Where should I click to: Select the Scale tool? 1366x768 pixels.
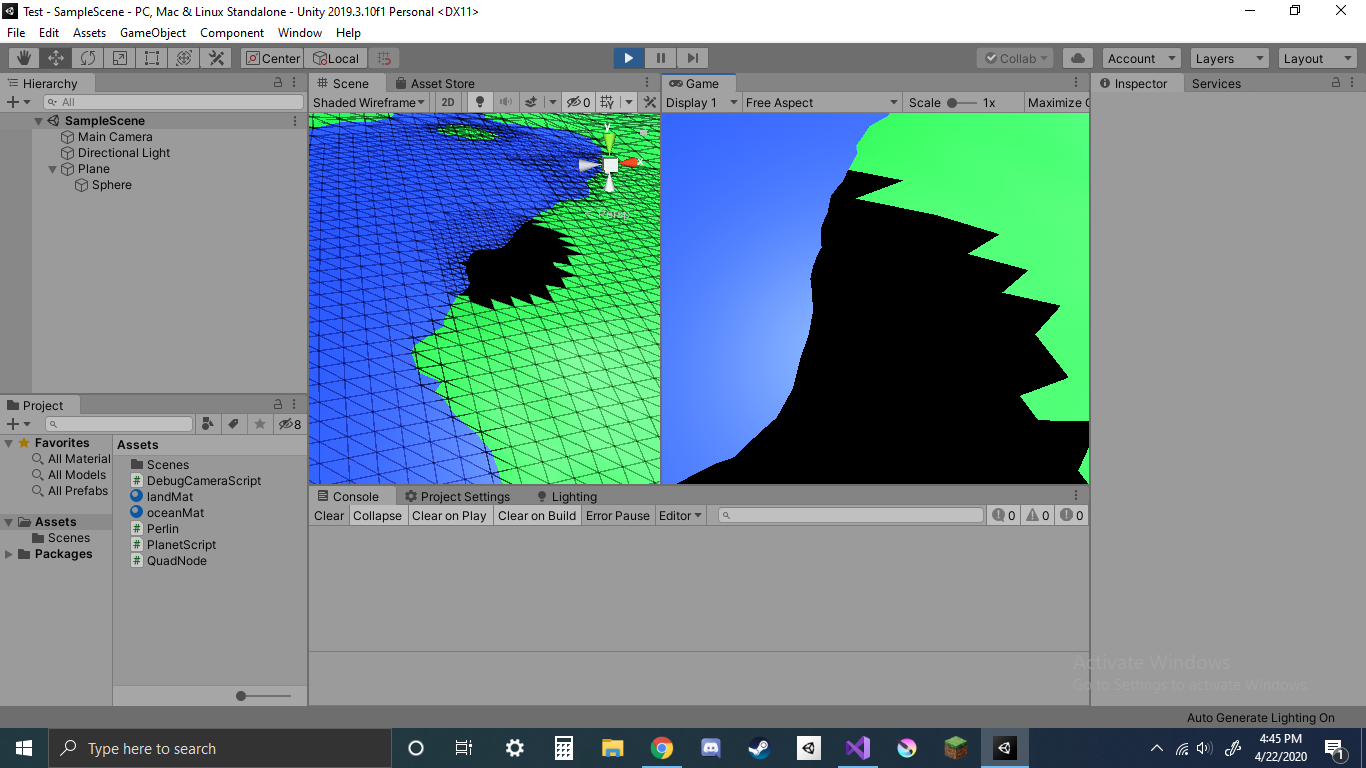click(120, 58)
